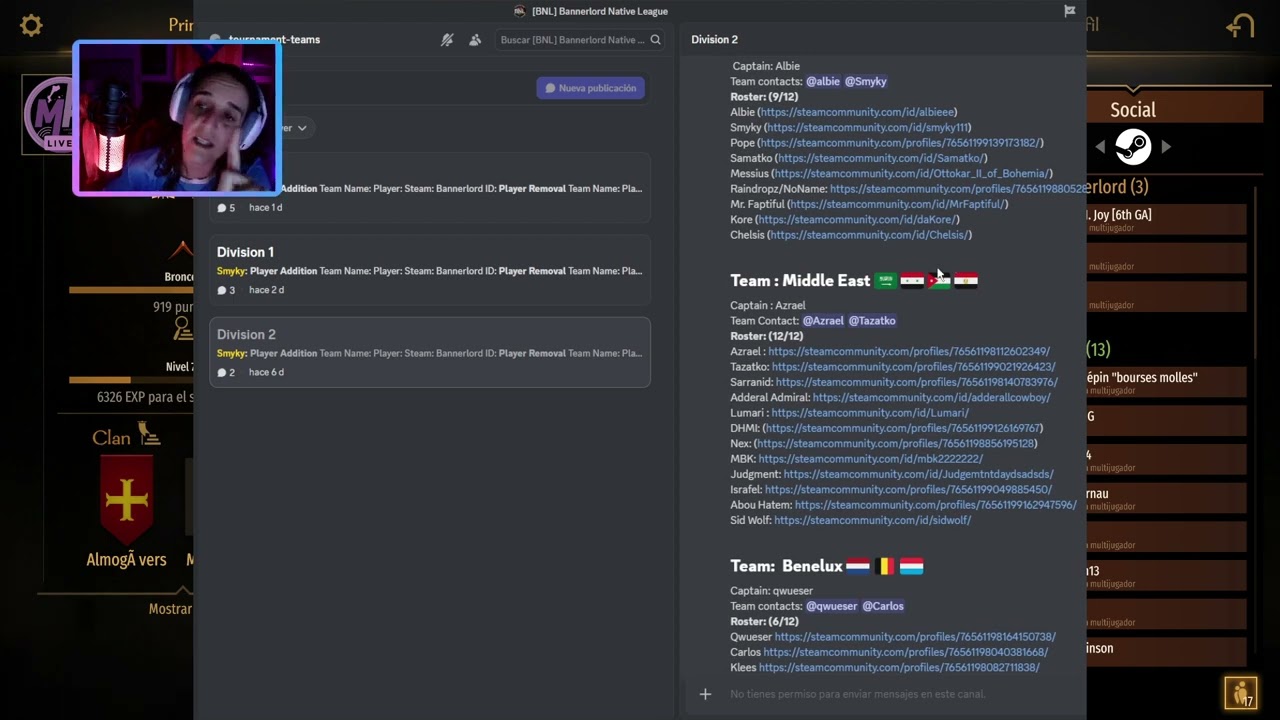This screenshot has height=720, width=1280.
Task: Open Sarranid's Steam profile link
Action: coord(917,382)
